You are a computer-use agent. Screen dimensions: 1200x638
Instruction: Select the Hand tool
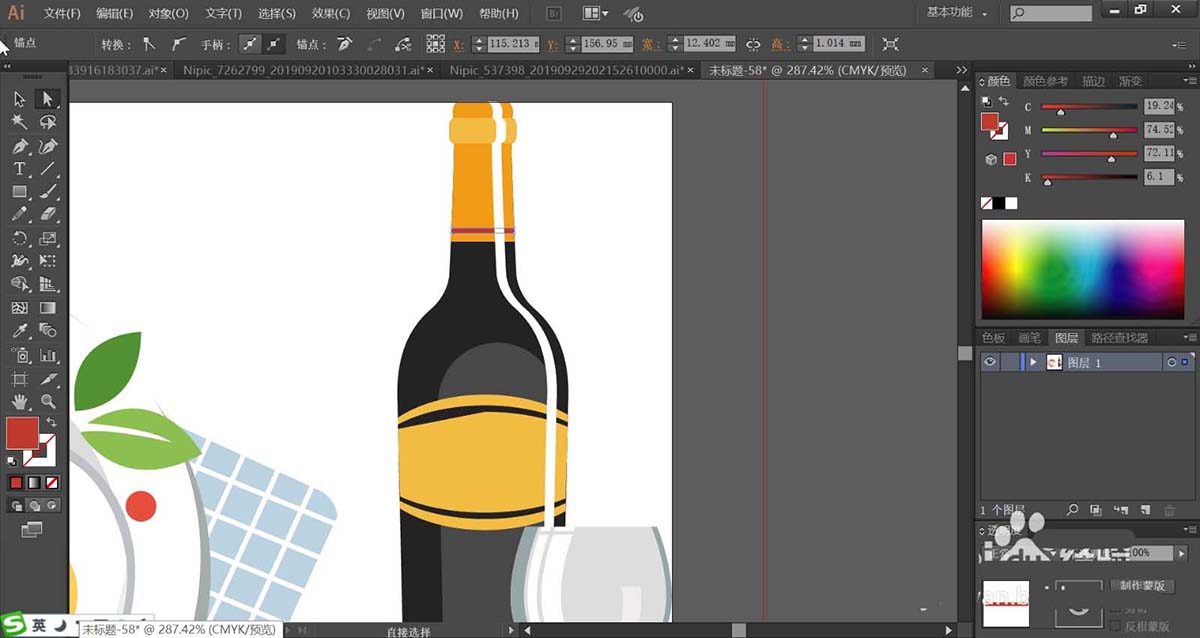(19, 401)
